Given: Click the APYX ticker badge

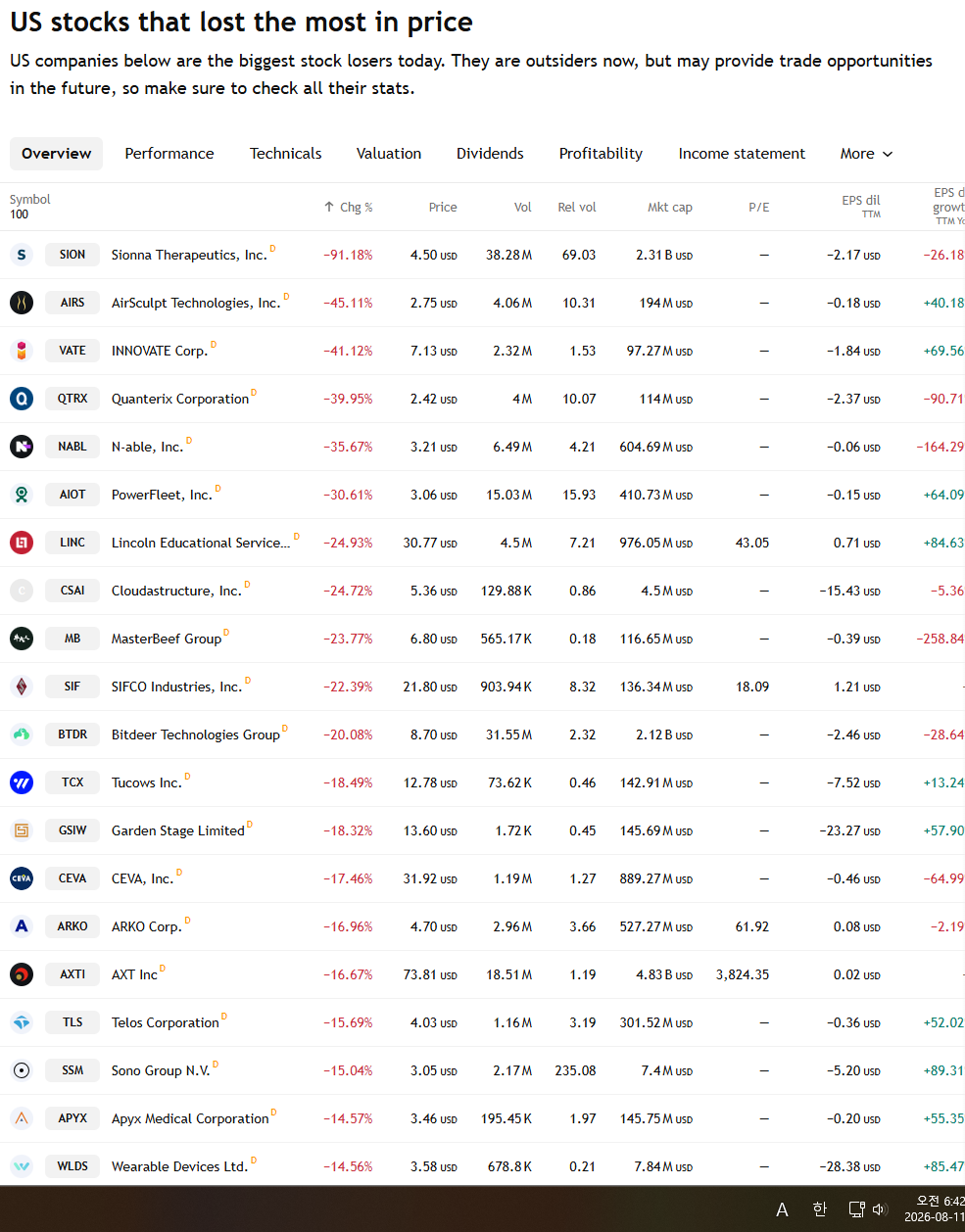Looking at the screenshot, I should [72, 1118].
